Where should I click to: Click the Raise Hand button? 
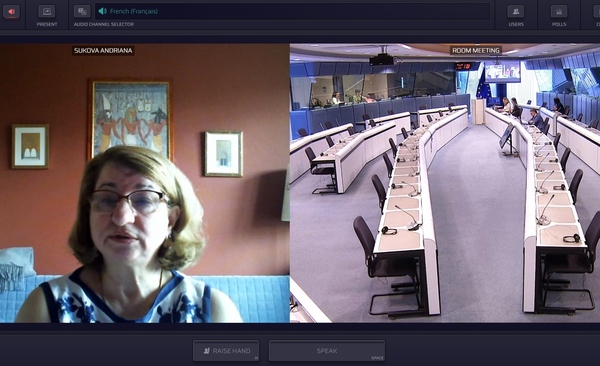click(226, 351)
